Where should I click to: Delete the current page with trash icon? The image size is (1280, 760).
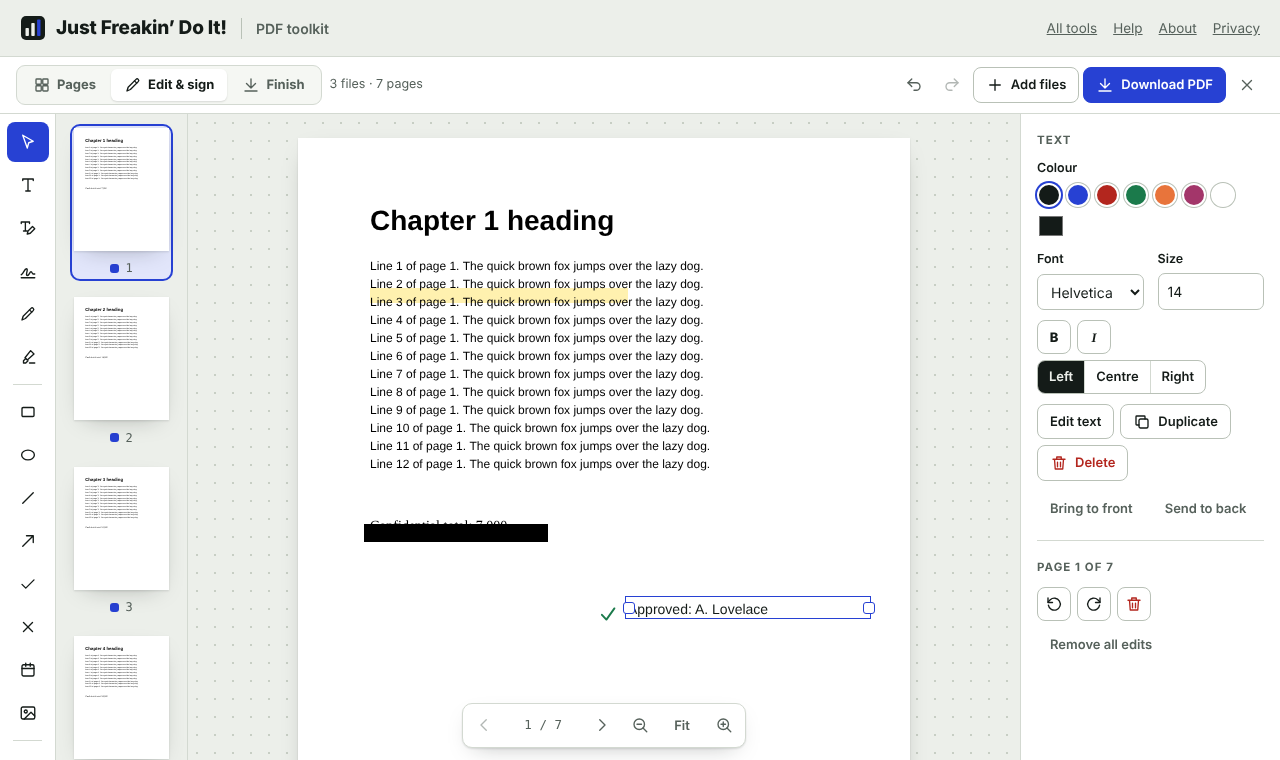pyautogui.click(x=1134, y=604)
